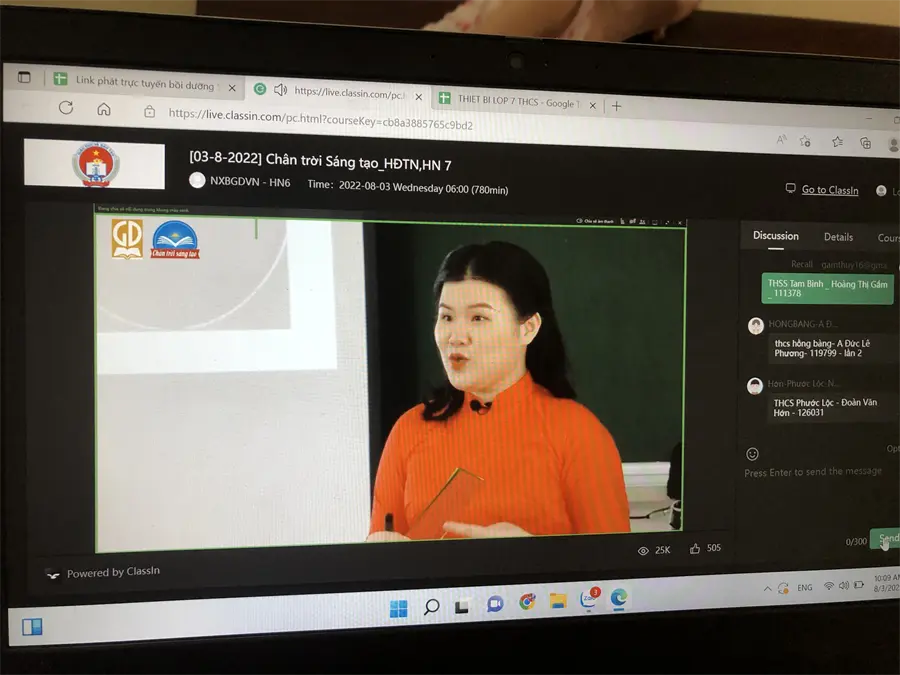Open the THIET BI LOP 7 THCS tab

coord(515,102)
